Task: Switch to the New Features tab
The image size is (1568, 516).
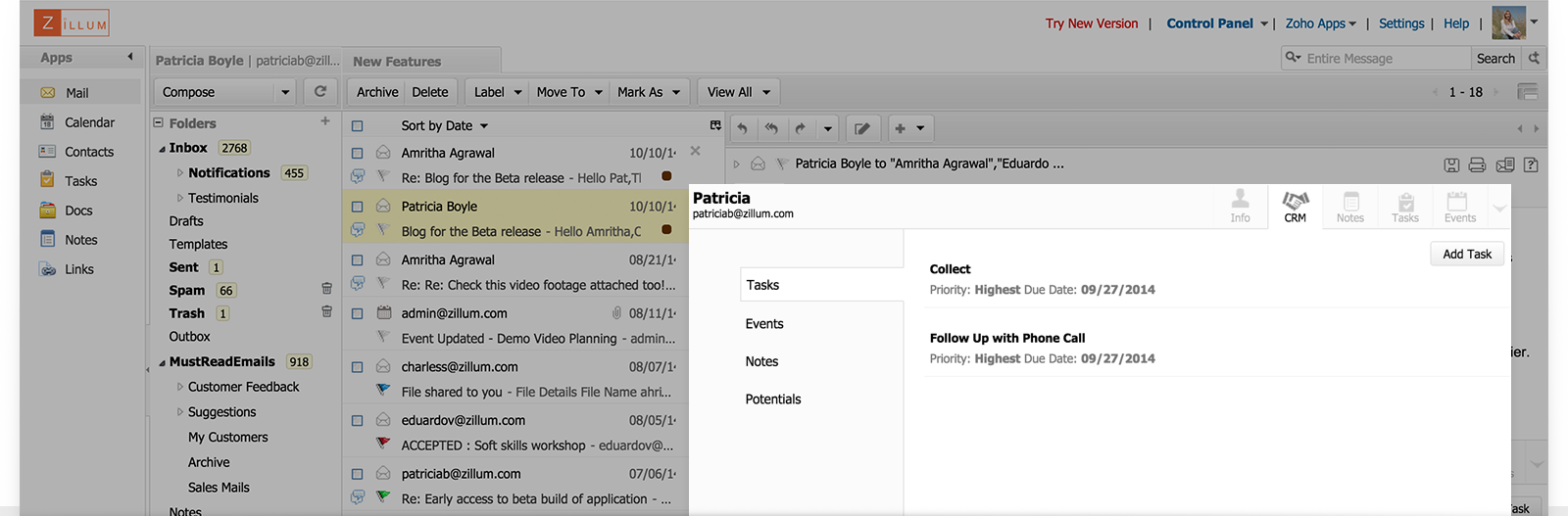Action: (397, 62)
